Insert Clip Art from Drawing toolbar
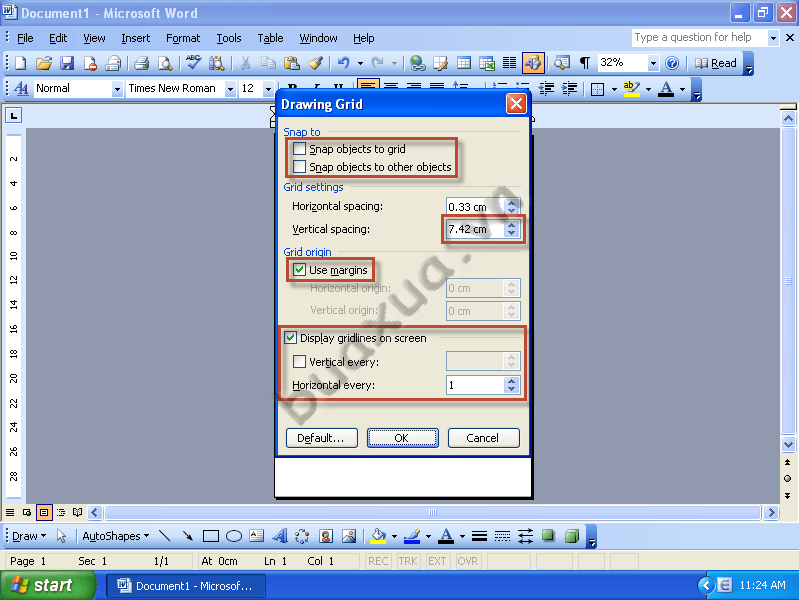The image size is (799, 600). pos(326,536)
